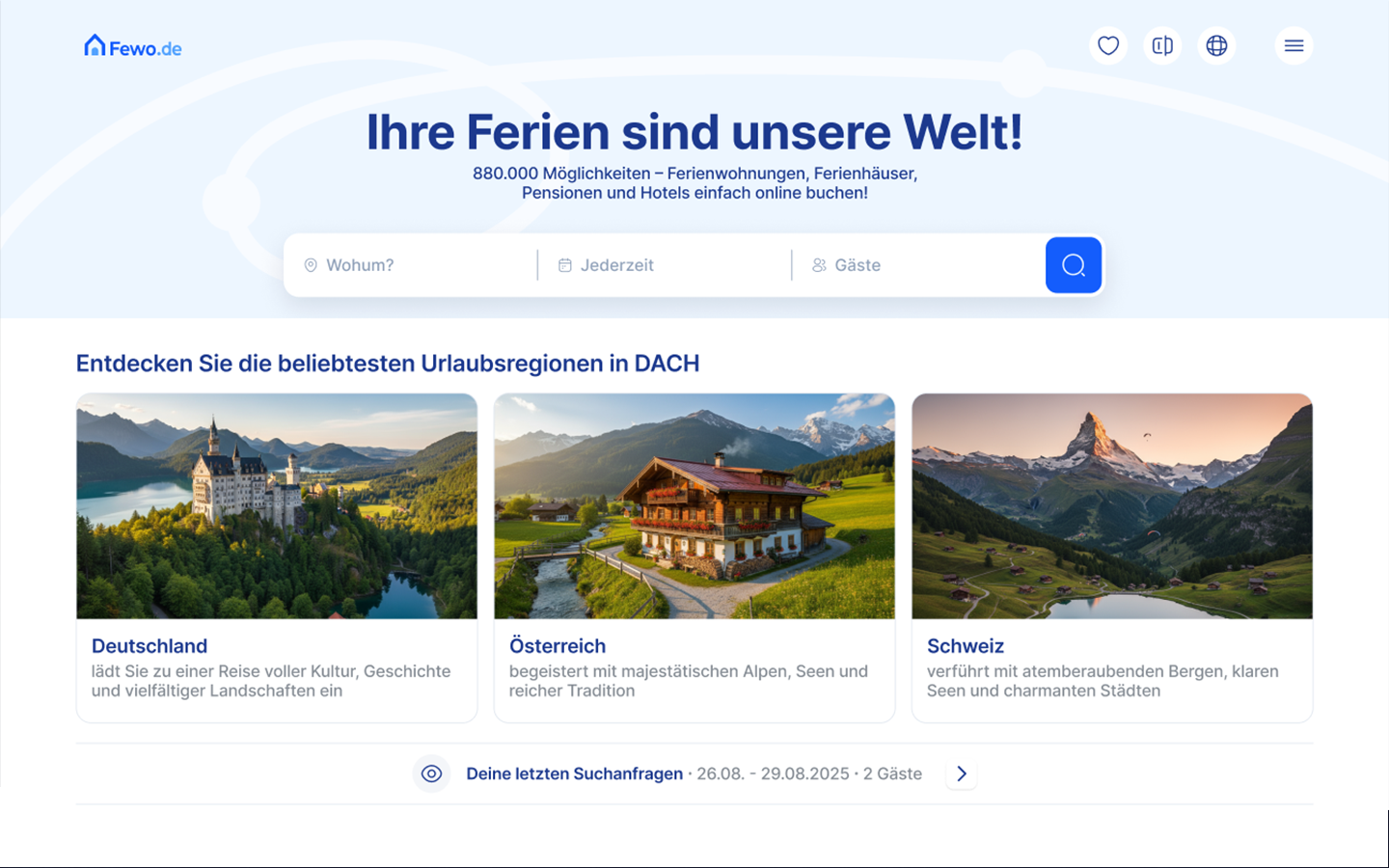Open the Deutschland castle image
Screen dimensions: 1389x868
coord(277,506)
